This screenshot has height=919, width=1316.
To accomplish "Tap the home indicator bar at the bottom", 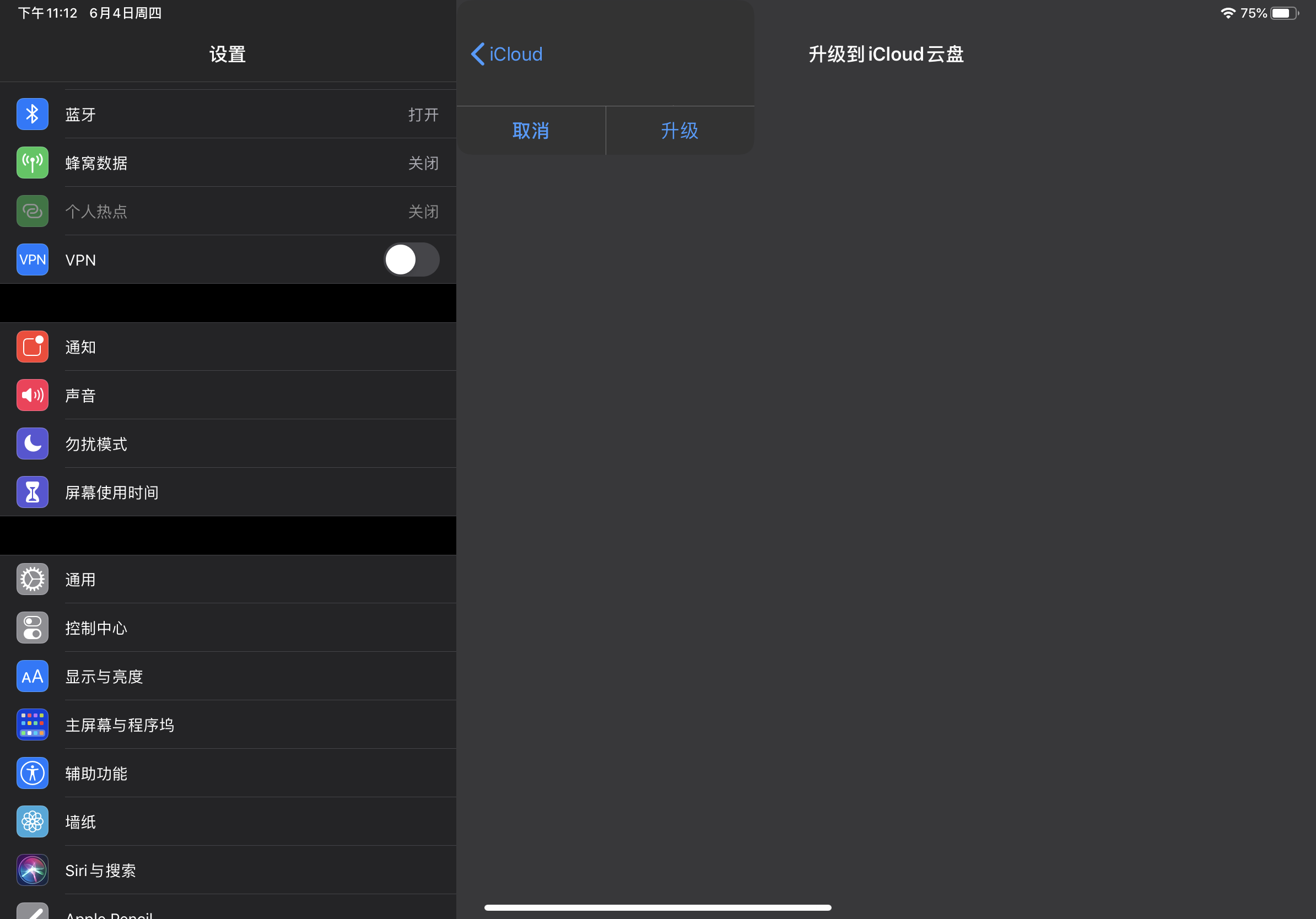I will (x=657, y=907).
